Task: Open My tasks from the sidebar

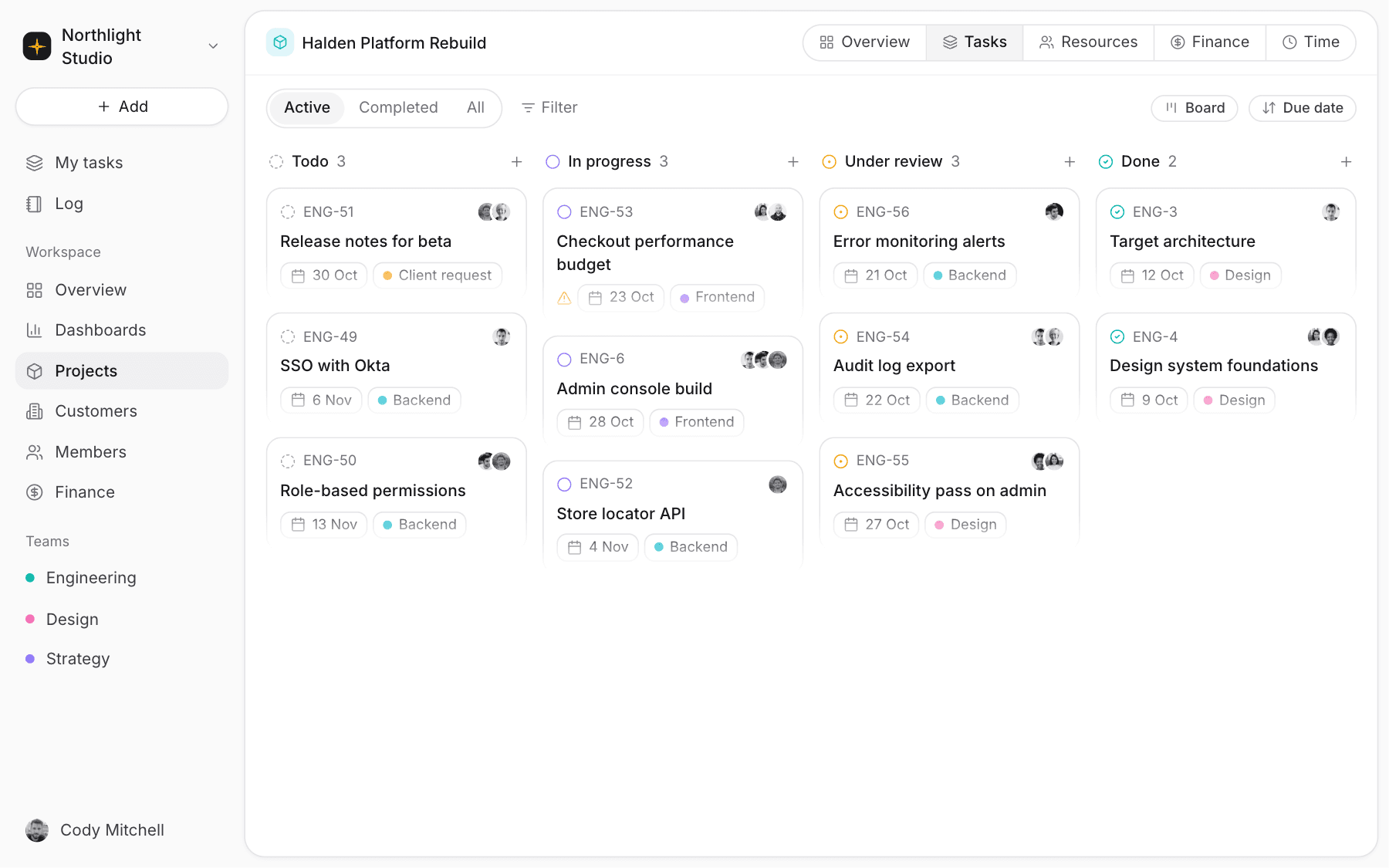Action: point(122,163)
